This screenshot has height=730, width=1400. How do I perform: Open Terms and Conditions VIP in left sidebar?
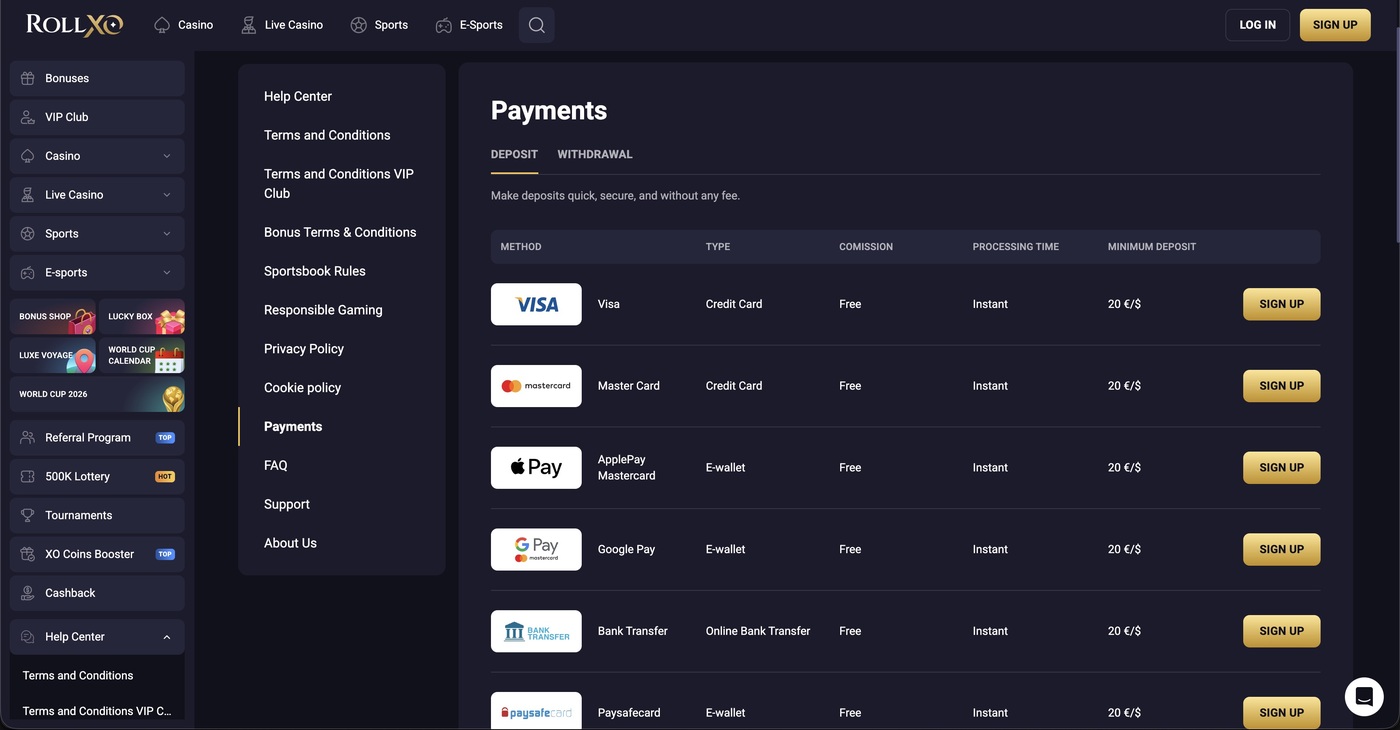point(97,712)
